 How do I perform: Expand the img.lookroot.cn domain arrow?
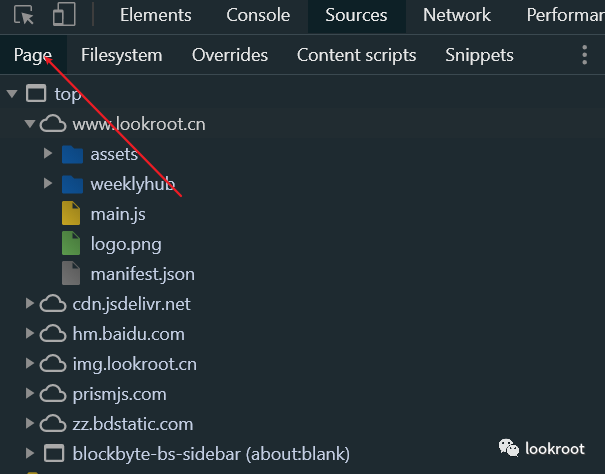pos(30,363)
